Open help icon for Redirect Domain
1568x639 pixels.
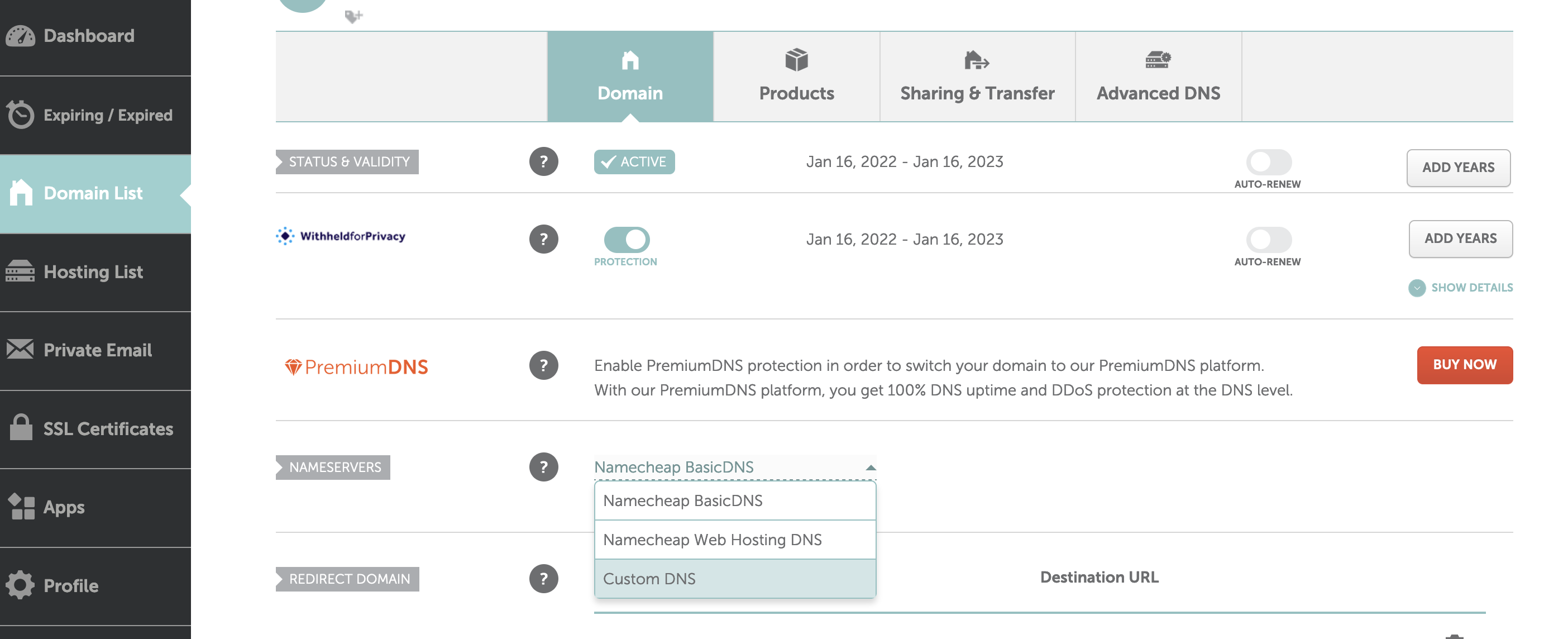[543, 579]
